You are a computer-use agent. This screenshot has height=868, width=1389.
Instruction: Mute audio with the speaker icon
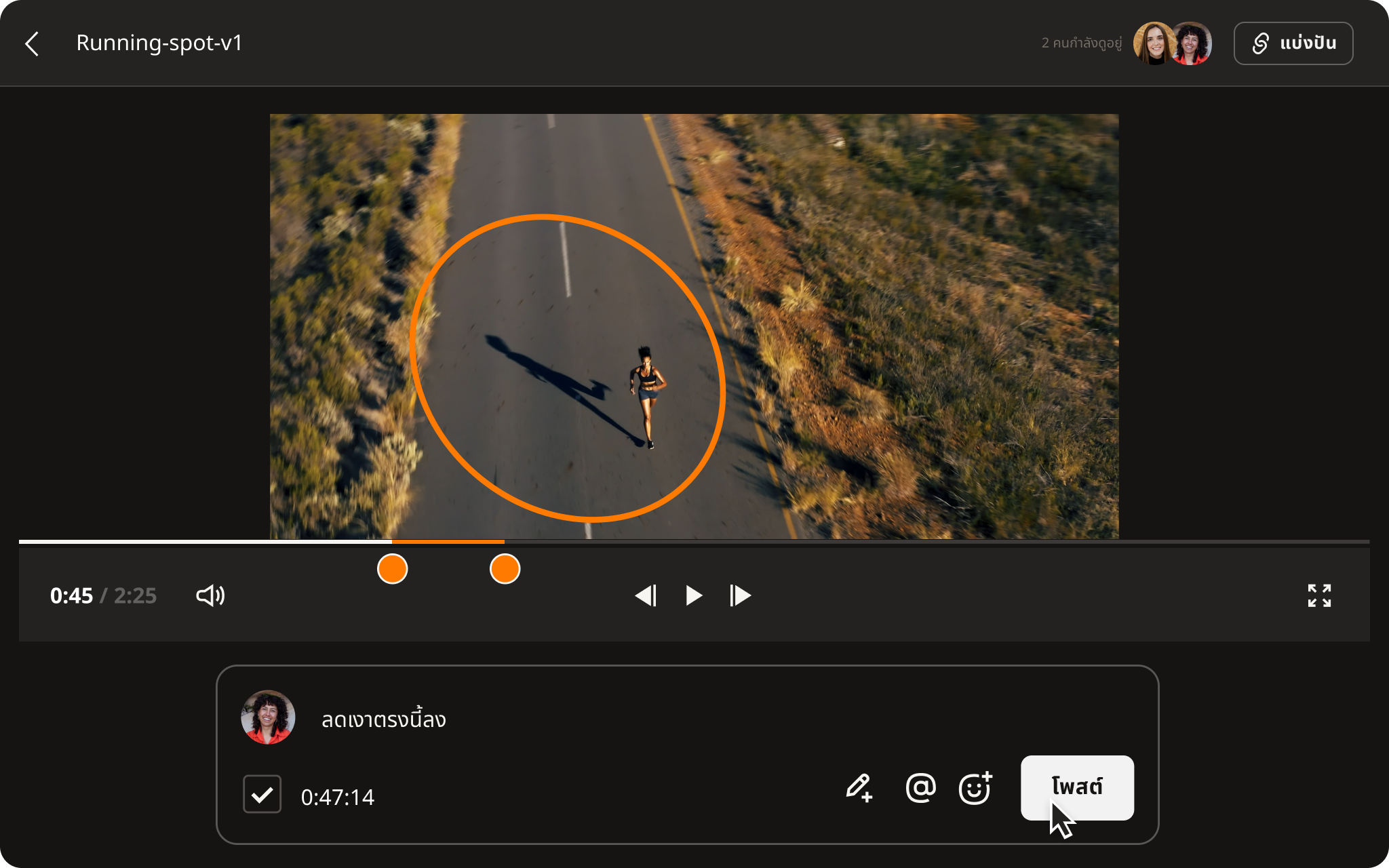click(210, 595)
